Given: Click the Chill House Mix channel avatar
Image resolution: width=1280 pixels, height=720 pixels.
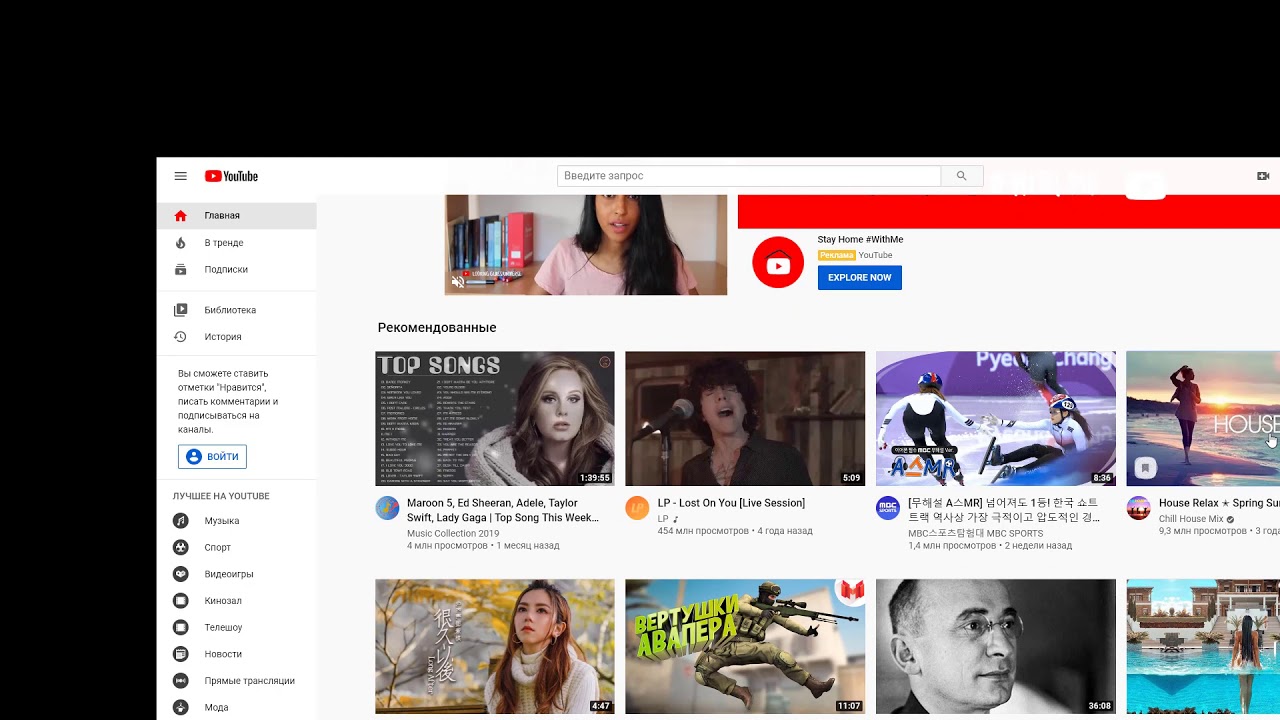Looking at the screenshot, I should pos(1138,508).
